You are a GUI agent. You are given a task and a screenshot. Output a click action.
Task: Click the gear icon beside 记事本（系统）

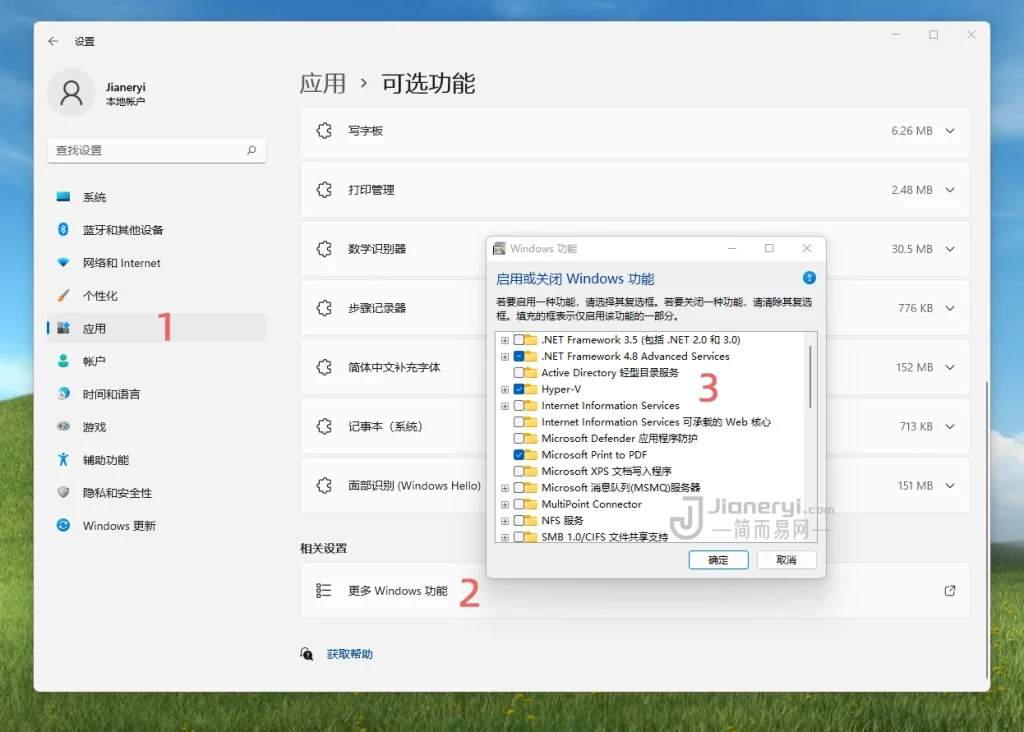point(324,426)
